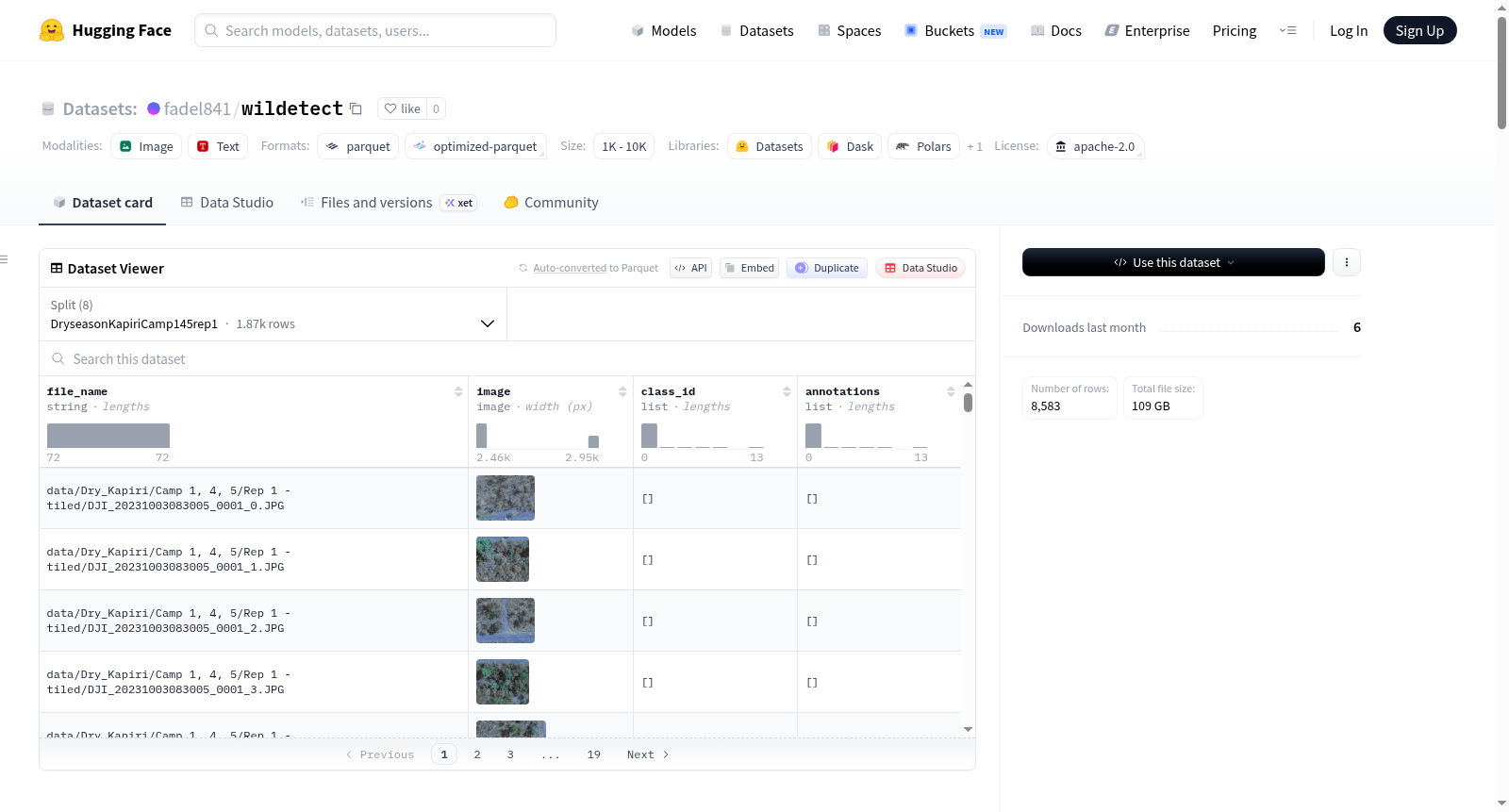Go to the Enterprise page
The height and width of the screenshot is (812, 1509).
1147,30
